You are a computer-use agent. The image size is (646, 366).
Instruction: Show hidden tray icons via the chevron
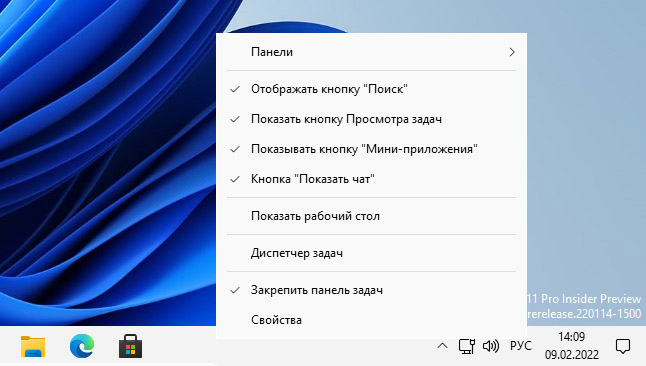(x=442, y=346)
